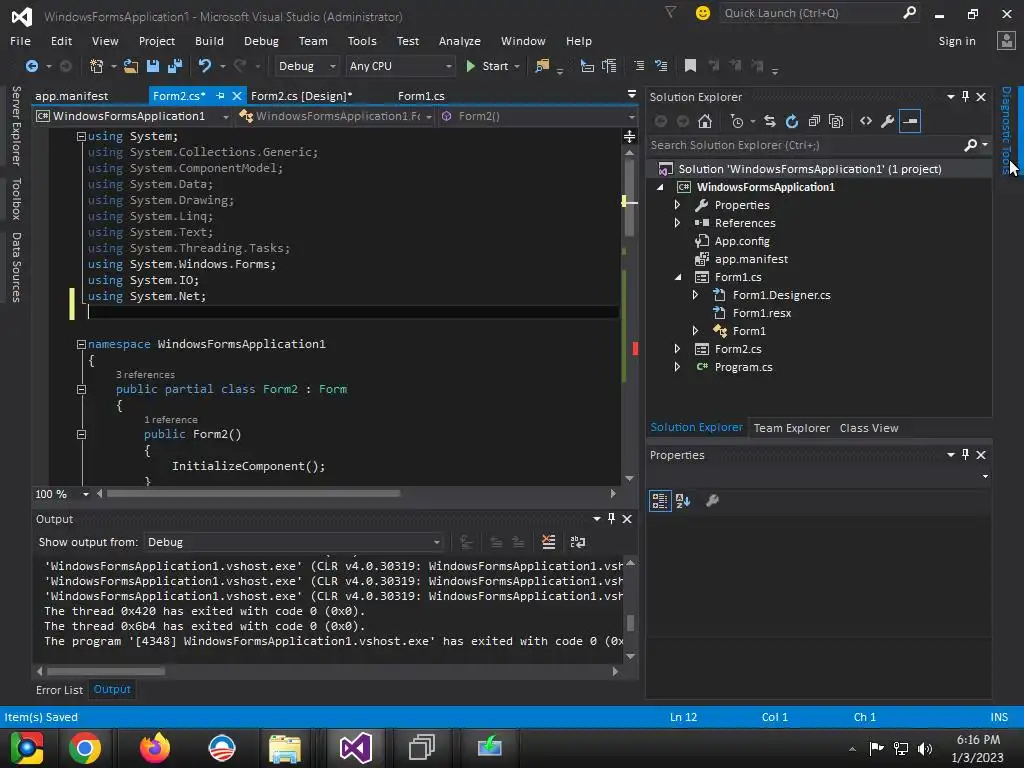Viewport: 1024px width, 768px height.
Task: Open the Error List tab
Action: click(x=59, y=690)
